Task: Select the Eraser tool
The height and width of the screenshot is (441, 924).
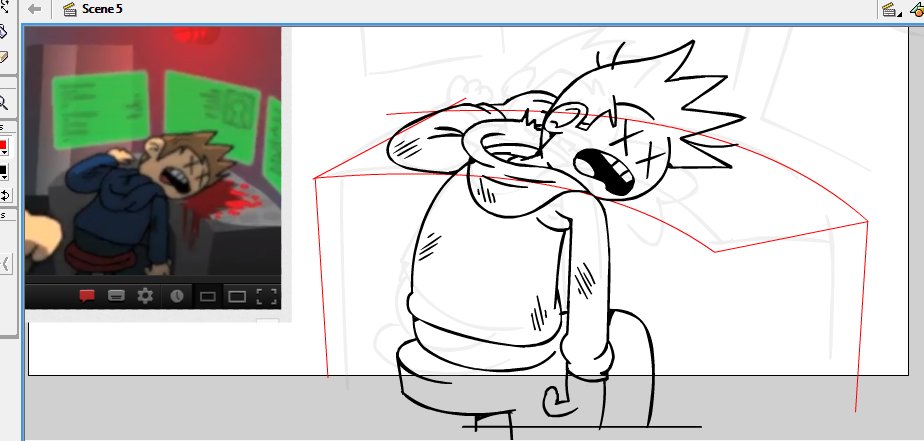Action: [x=3, y=57]
